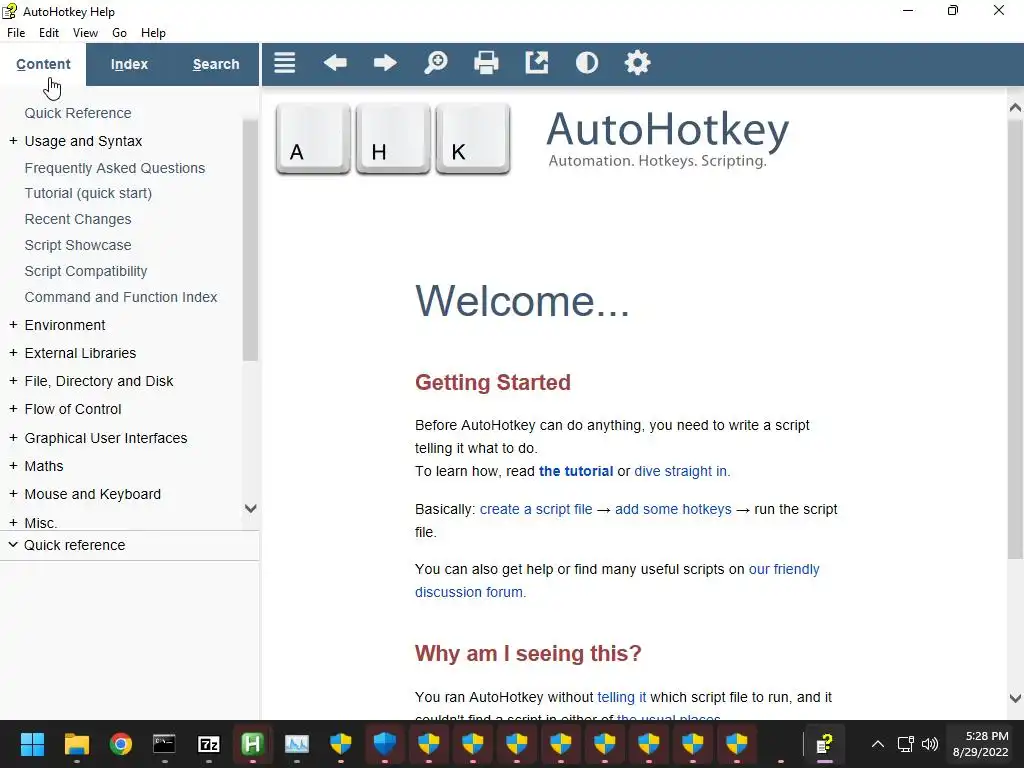
Task: Expand the Mouse and Keyboard node
Action: pos(13,494)
